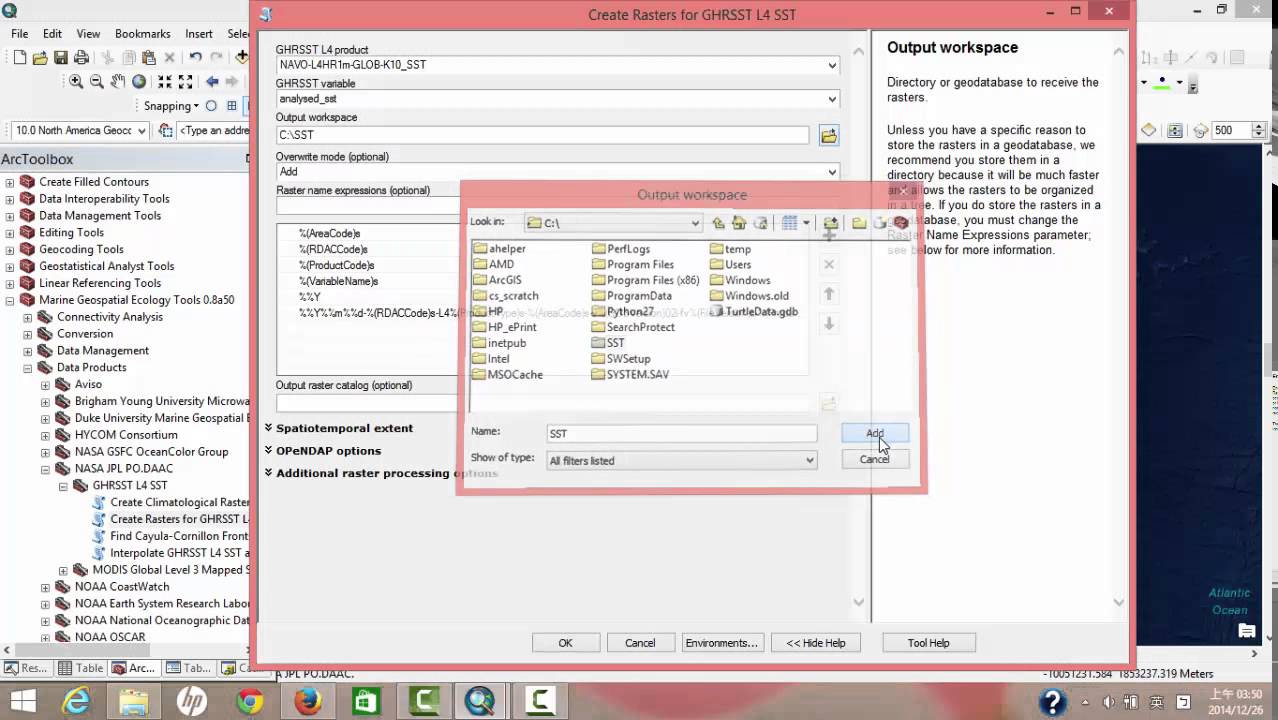
Task: Open Google Chrome from the taskbar
Action: coord(250,701)
